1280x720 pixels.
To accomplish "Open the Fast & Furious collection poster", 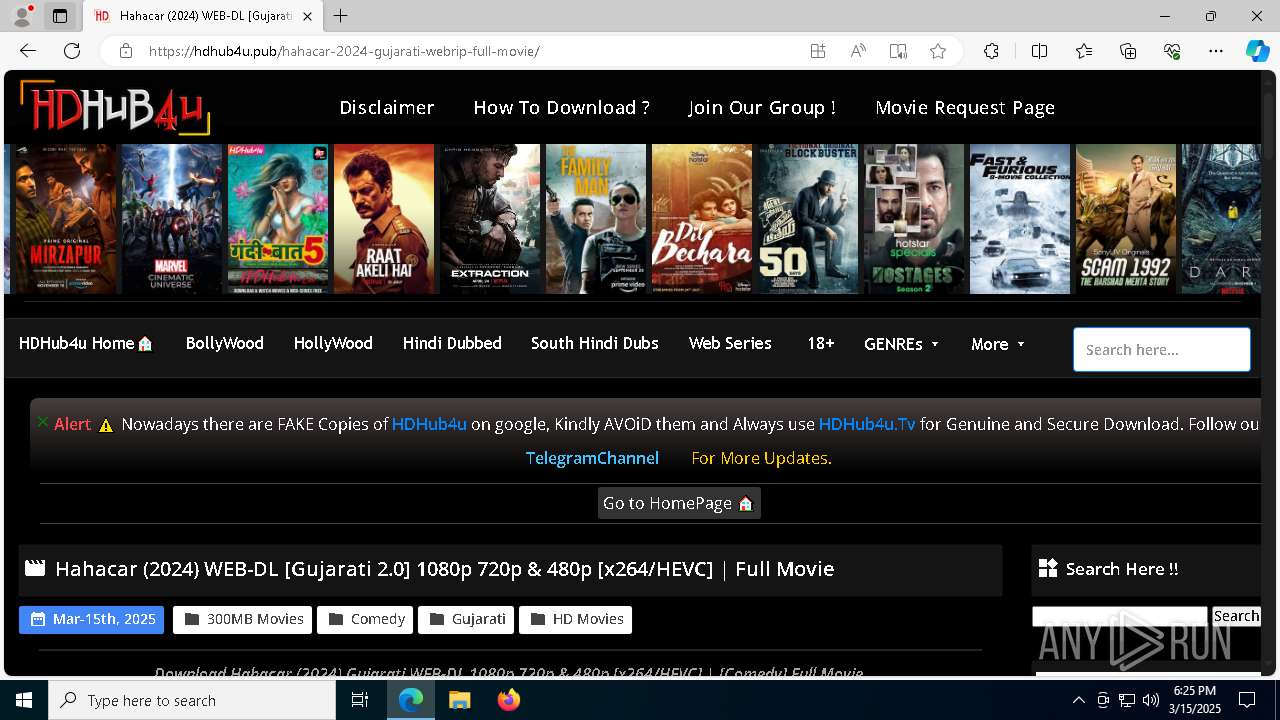I will (x=1020, y=219).
